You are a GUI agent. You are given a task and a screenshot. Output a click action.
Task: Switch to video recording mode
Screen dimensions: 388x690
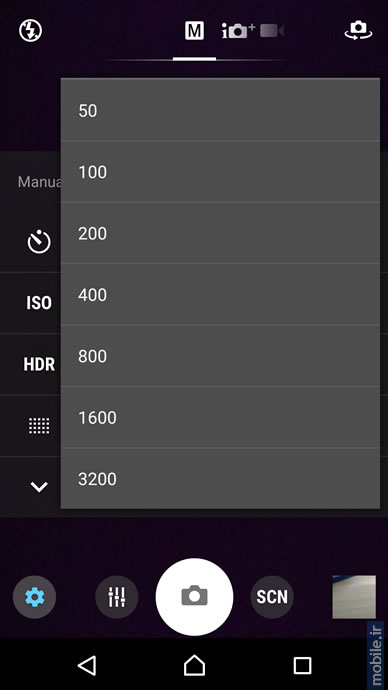[x=272, y=31]
